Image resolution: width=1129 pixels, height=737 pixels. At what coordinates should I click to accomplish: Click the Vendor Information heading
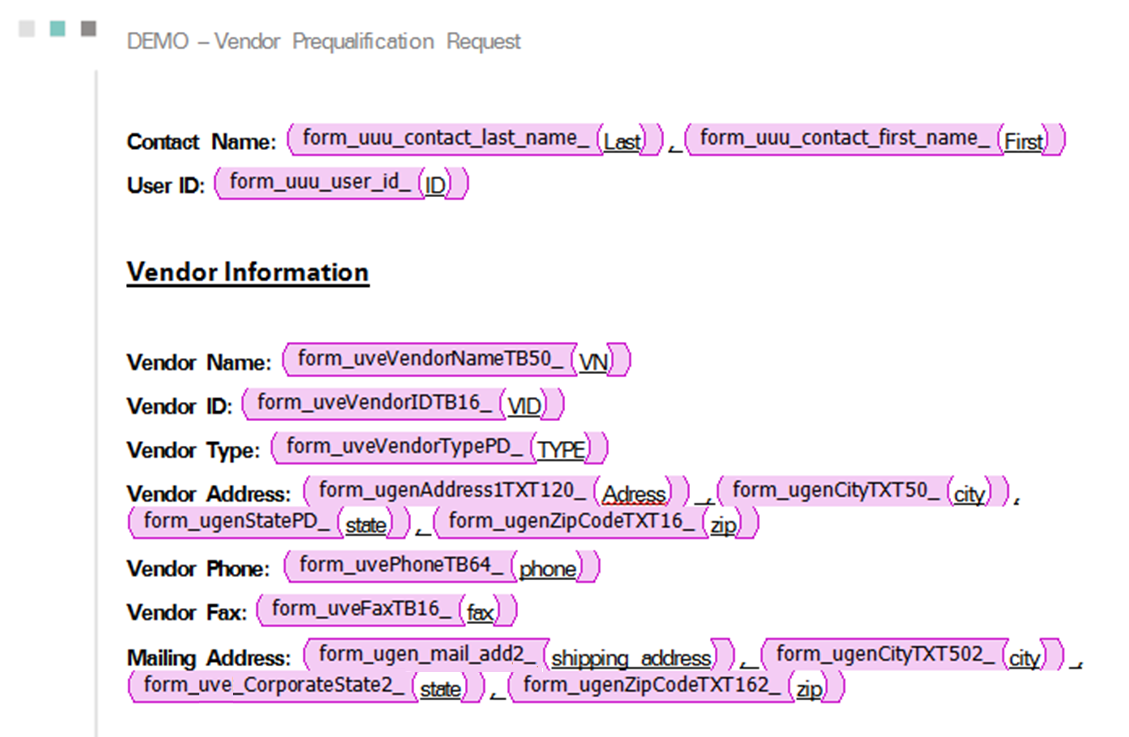coord(247,272)
